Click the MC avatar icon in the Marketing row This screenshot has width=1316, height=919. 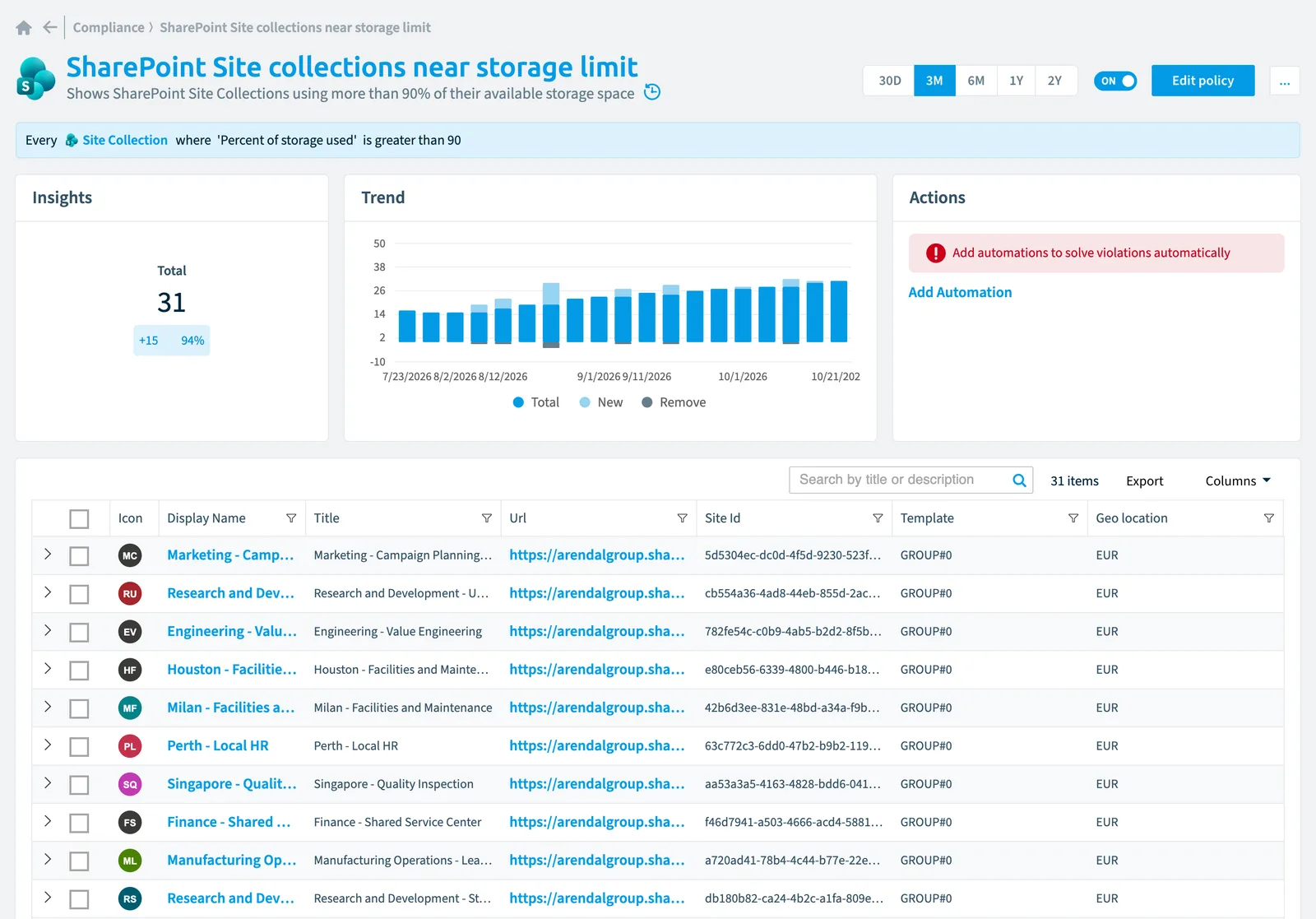[x=130, y=556]
